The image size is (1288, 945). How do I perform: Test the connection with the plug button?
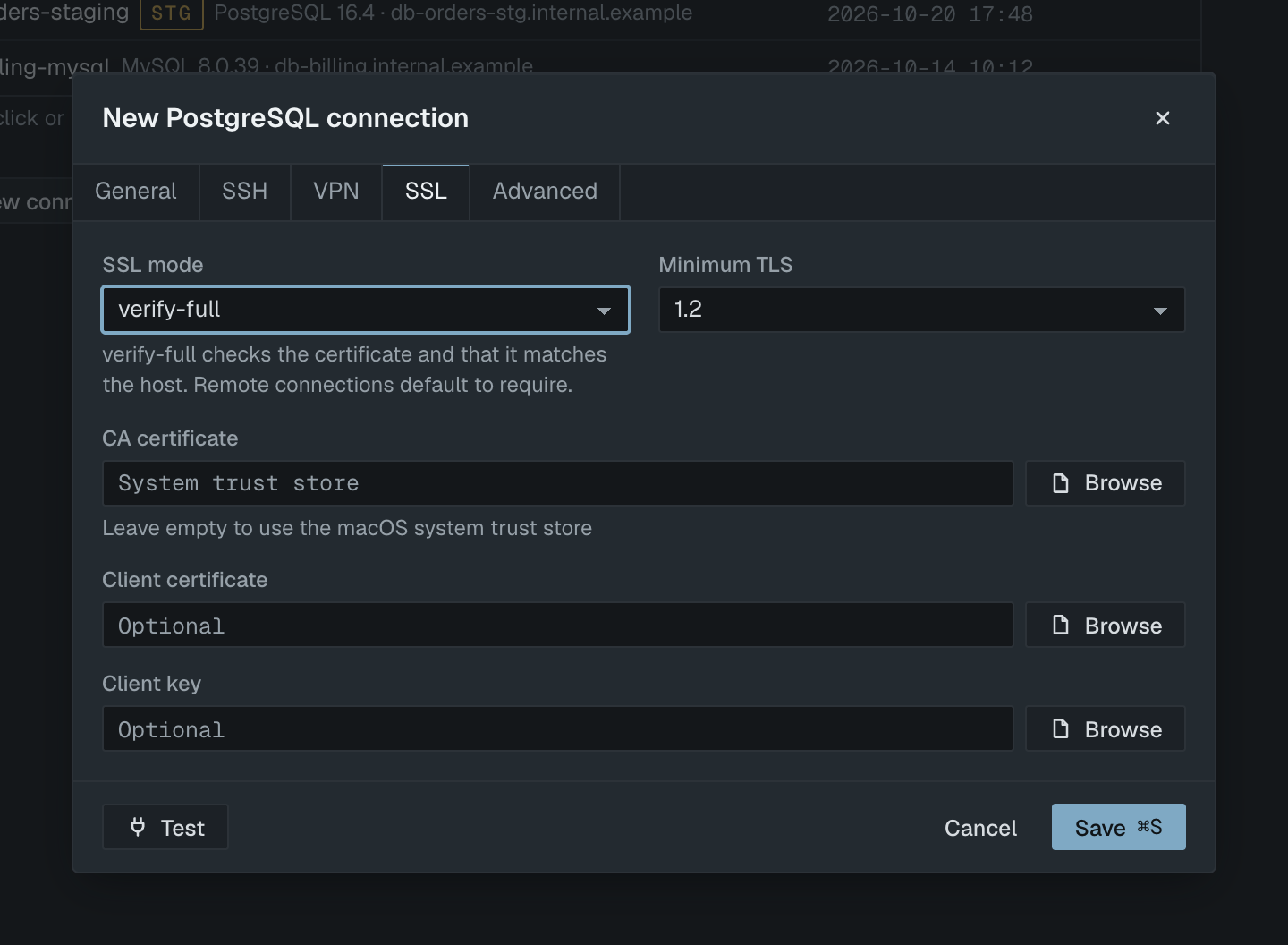pyautogui.click(x=165, y=828)
